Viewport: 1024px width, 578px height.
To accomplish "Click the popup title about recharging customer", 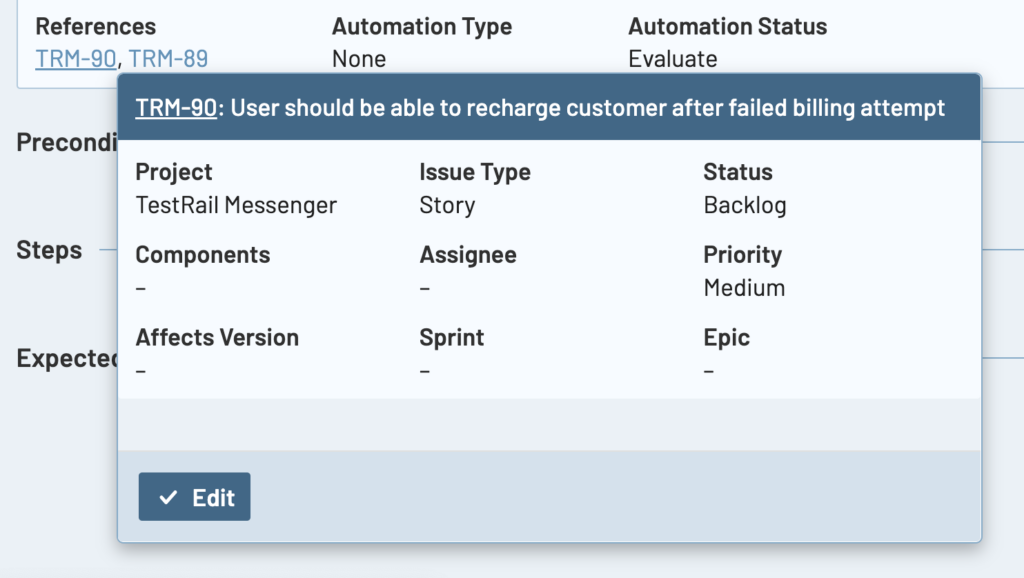I will coord(587,108).
